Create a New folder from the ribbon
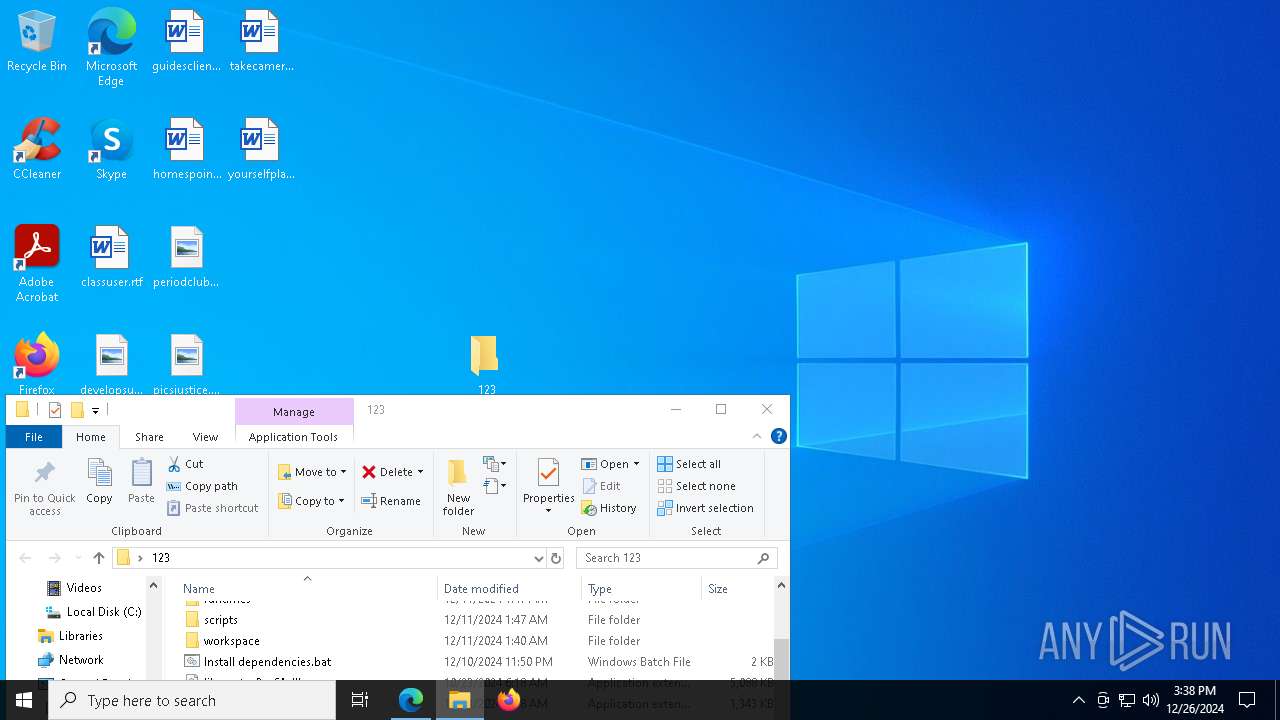 458,488
